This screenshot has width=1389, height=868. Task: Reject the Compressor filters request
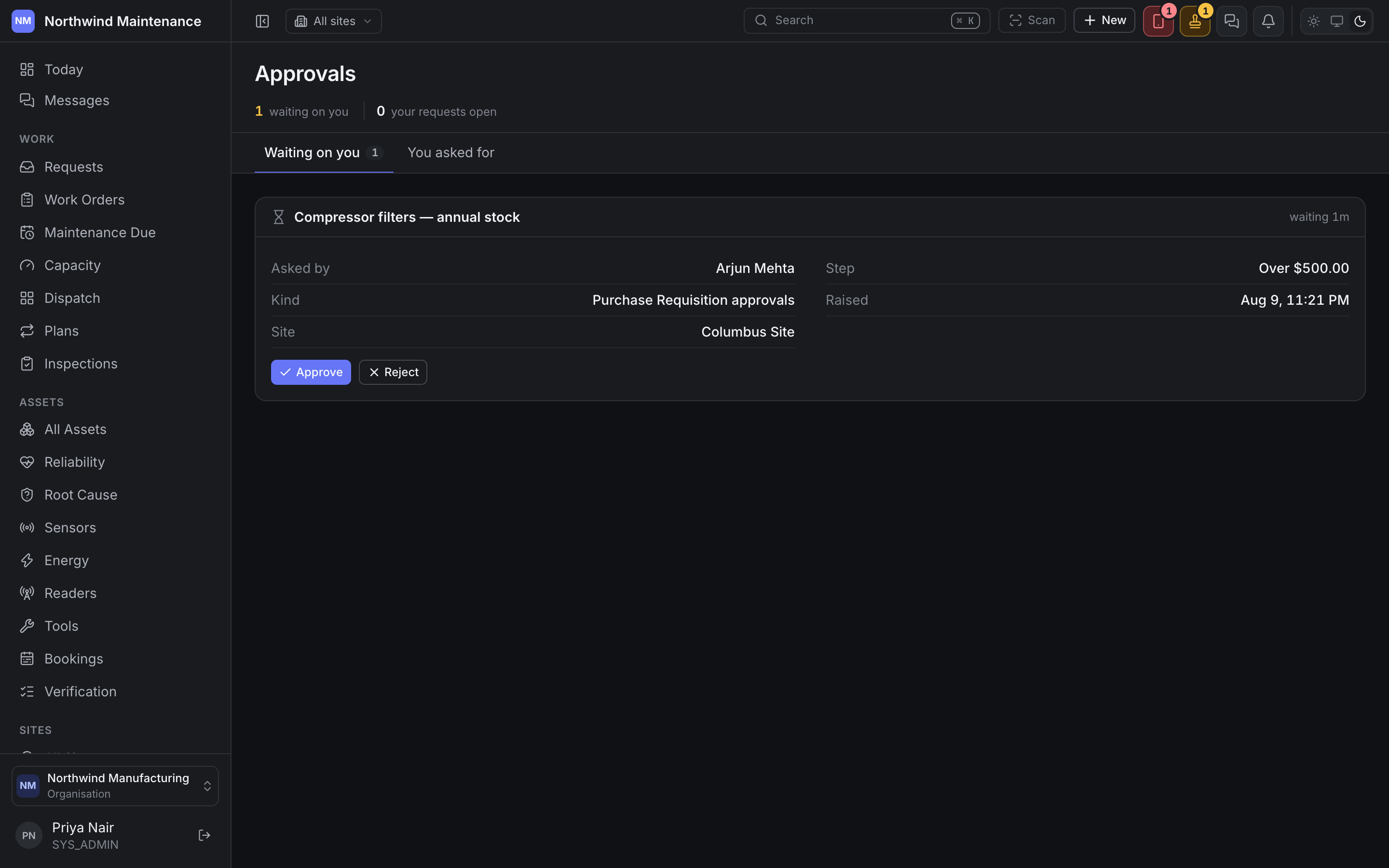pos(393,372)
